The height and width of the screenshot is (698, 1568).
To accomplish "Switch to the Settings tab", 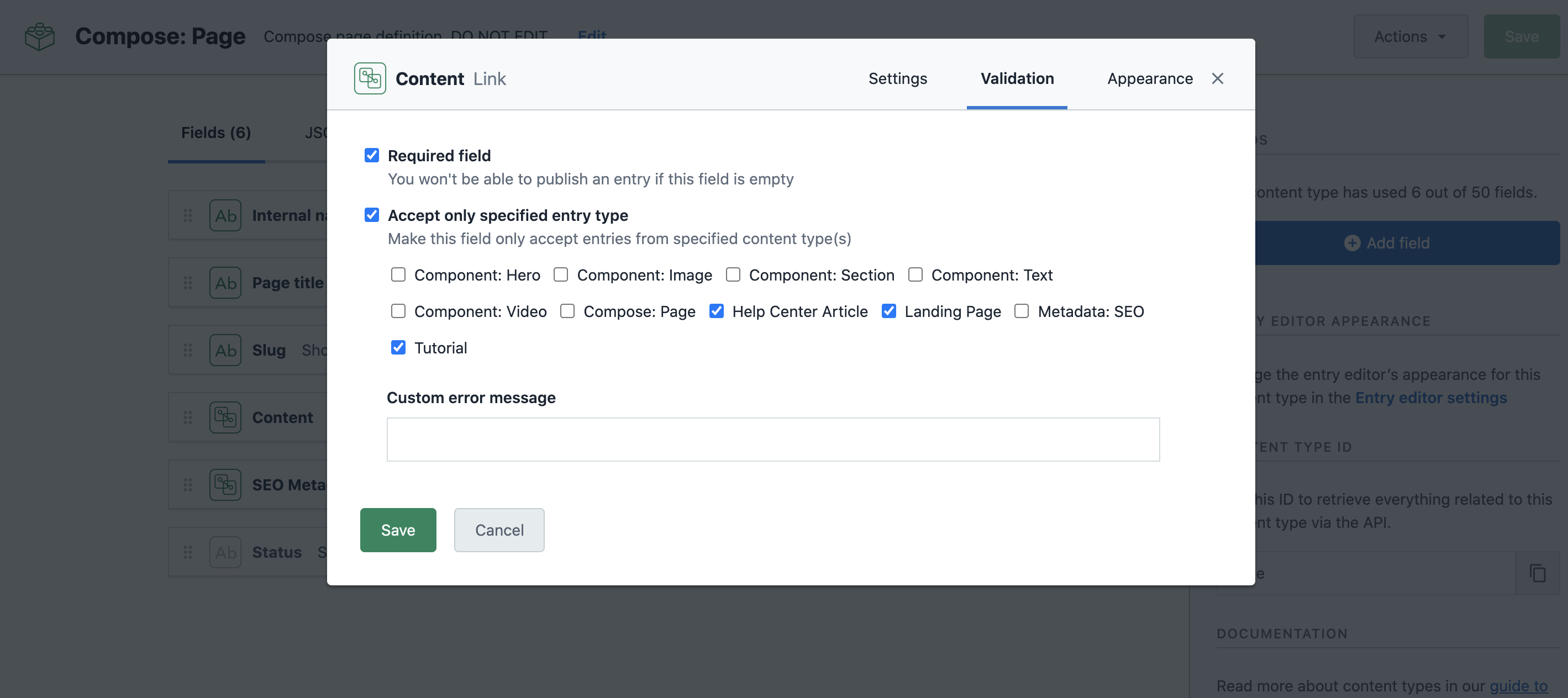I will 897,78.
